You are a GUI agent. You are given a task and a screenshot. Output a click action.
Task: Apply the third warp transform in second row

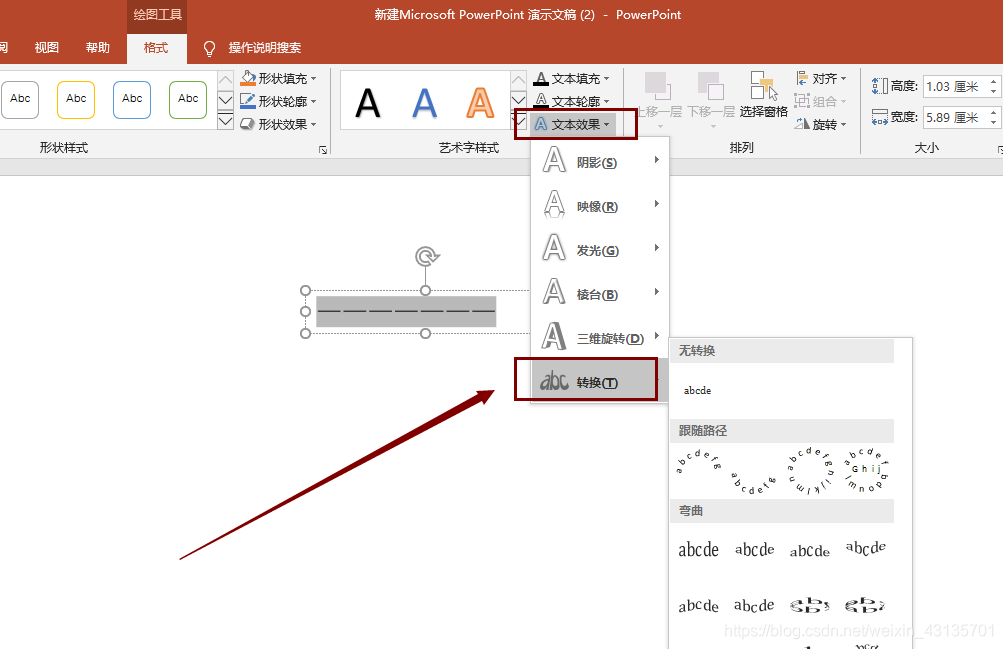click(x=810, y=605)
